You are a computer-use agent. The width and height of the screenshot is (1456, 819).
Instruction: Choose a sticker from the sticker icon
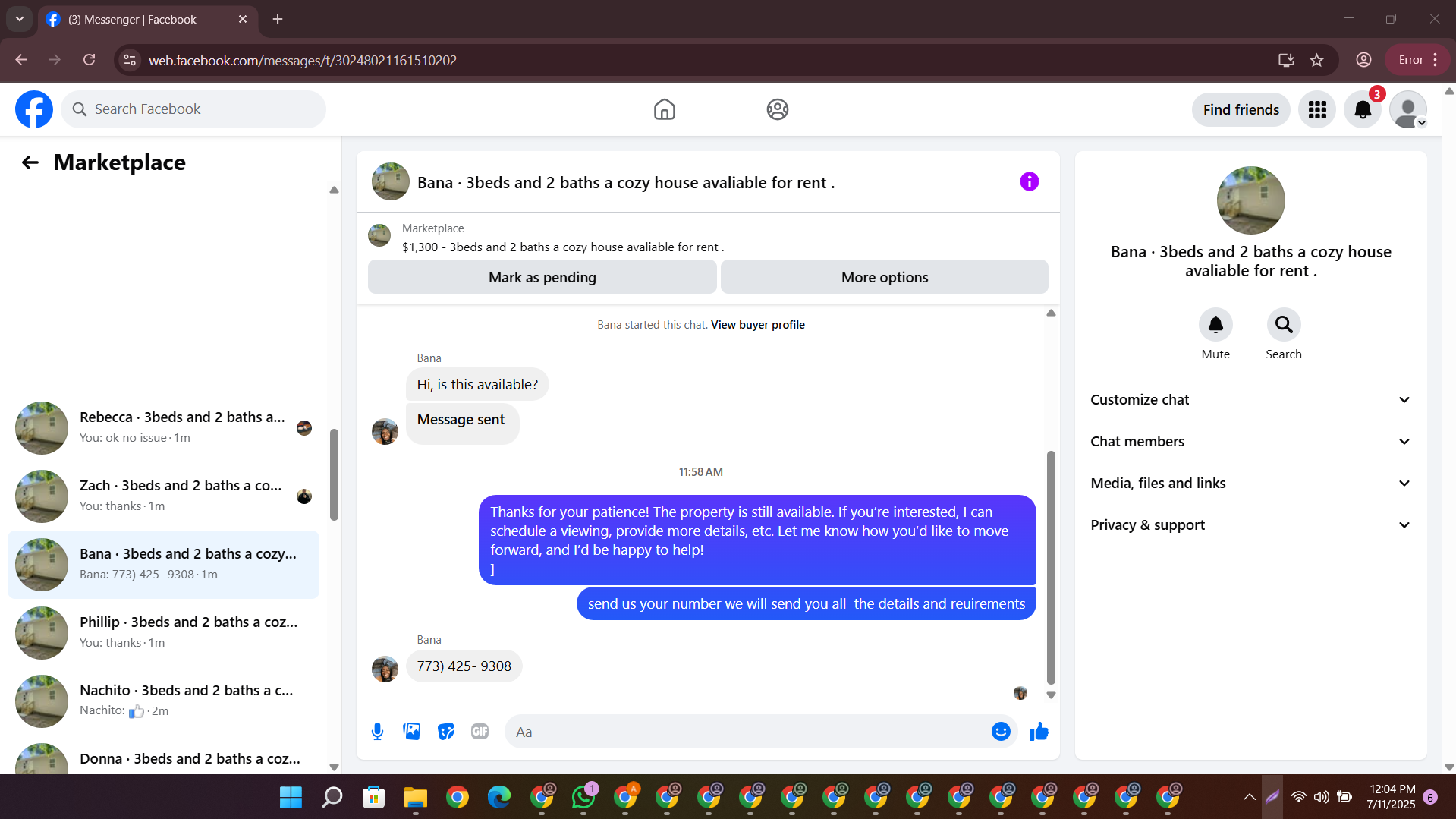point(446,732)
